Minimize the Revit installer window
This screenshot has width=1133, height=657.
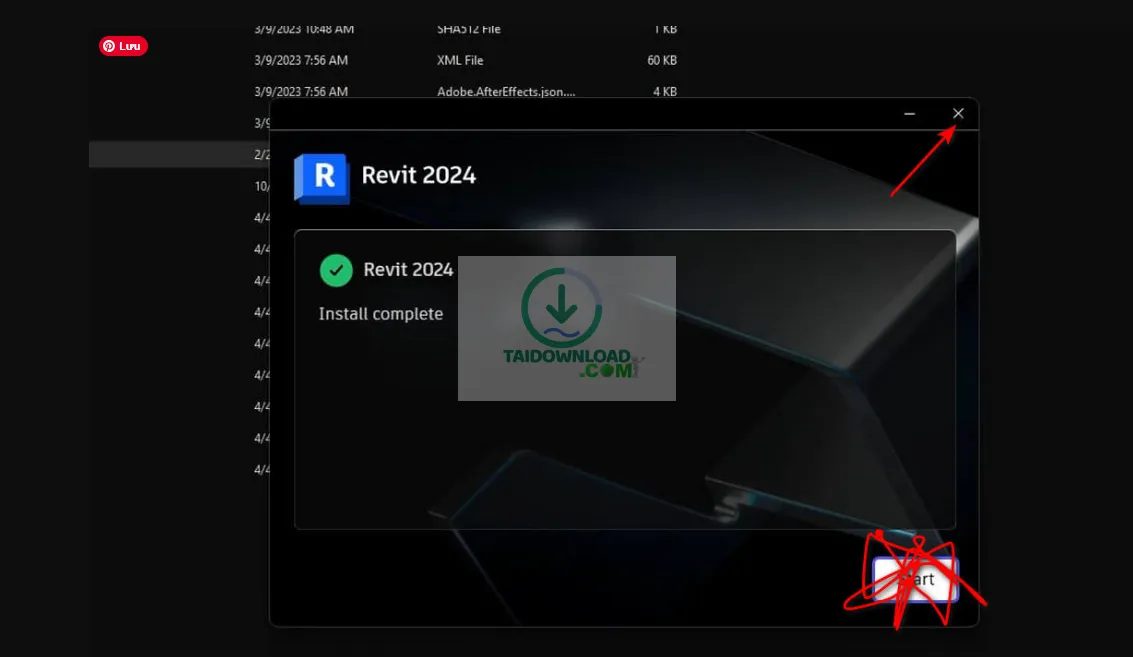909,113
